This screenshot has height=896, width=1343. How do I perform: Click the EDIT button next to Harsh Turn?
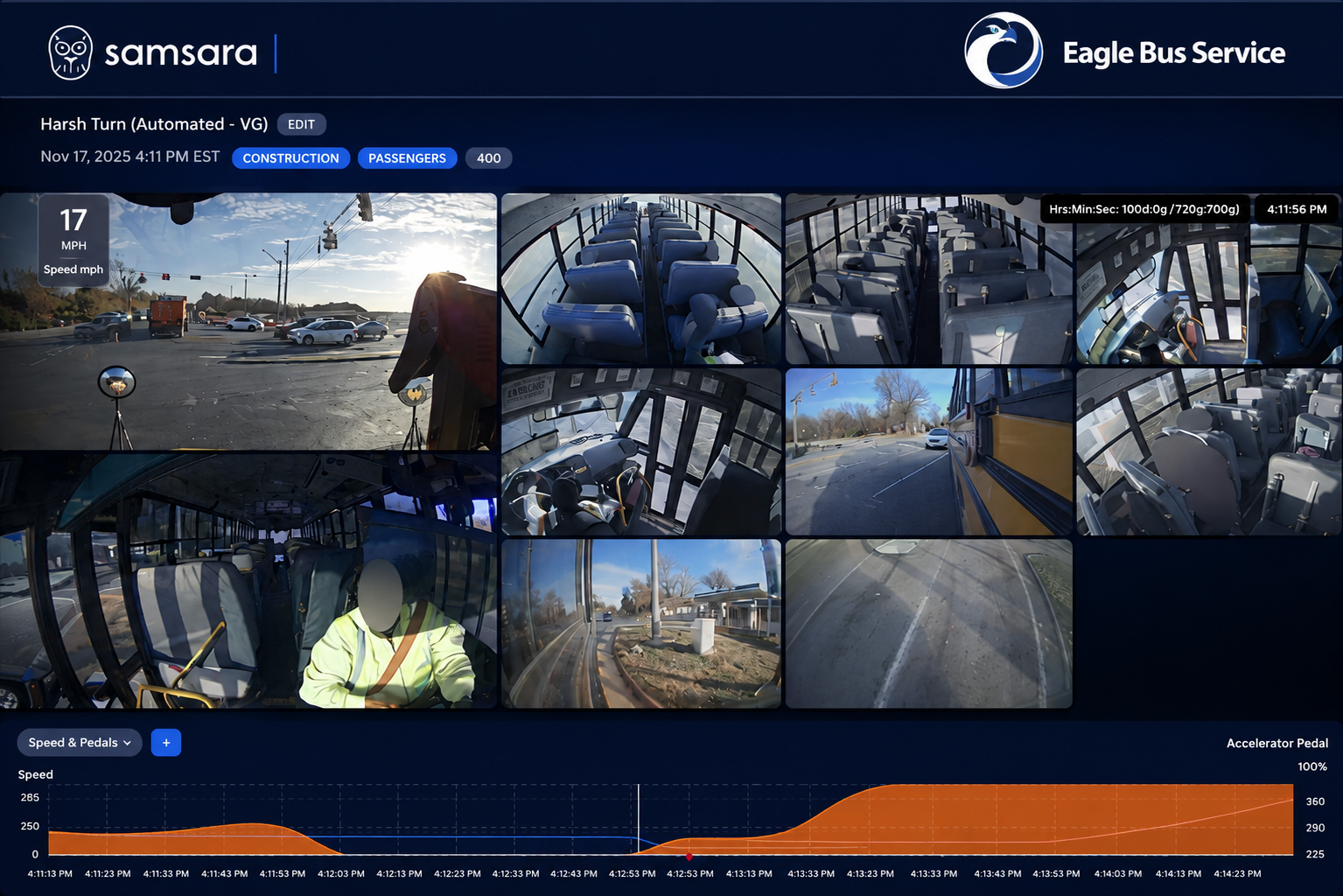(x=301, y=124)
